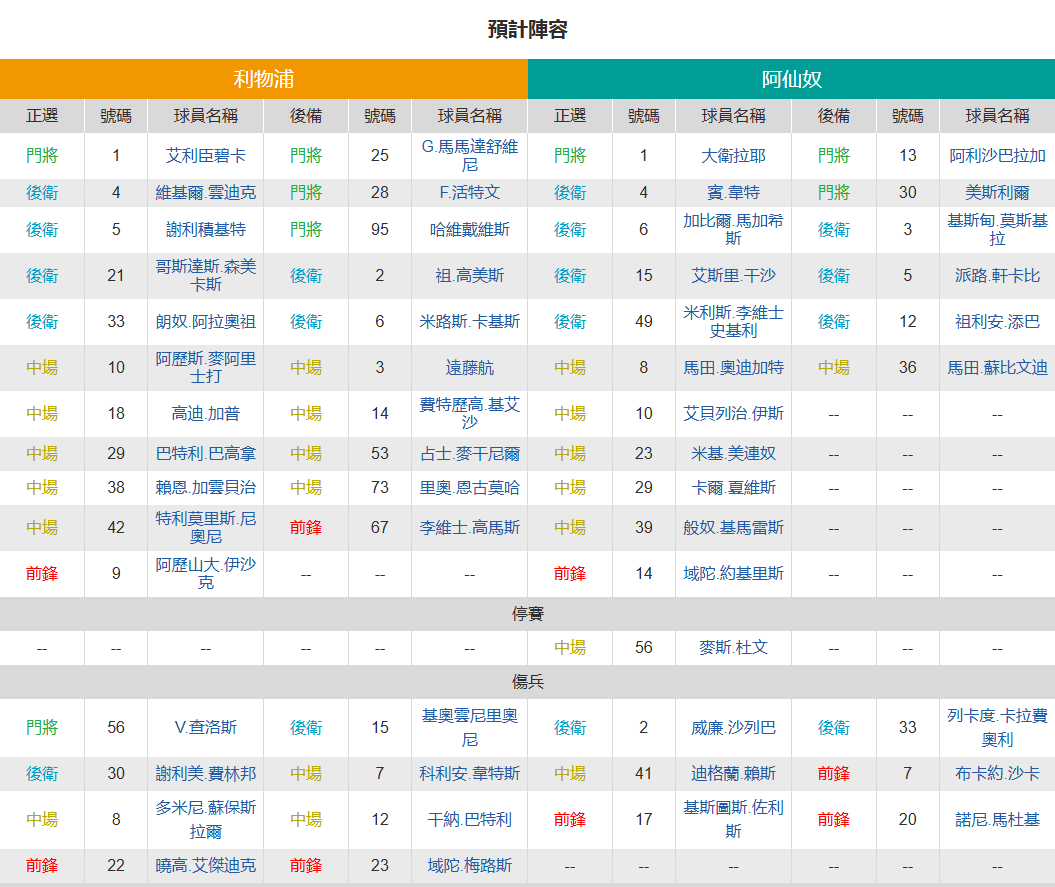Open 里奧.恩古莫哈 link
The image size is (1055, 887).
[x=470, y=487]
